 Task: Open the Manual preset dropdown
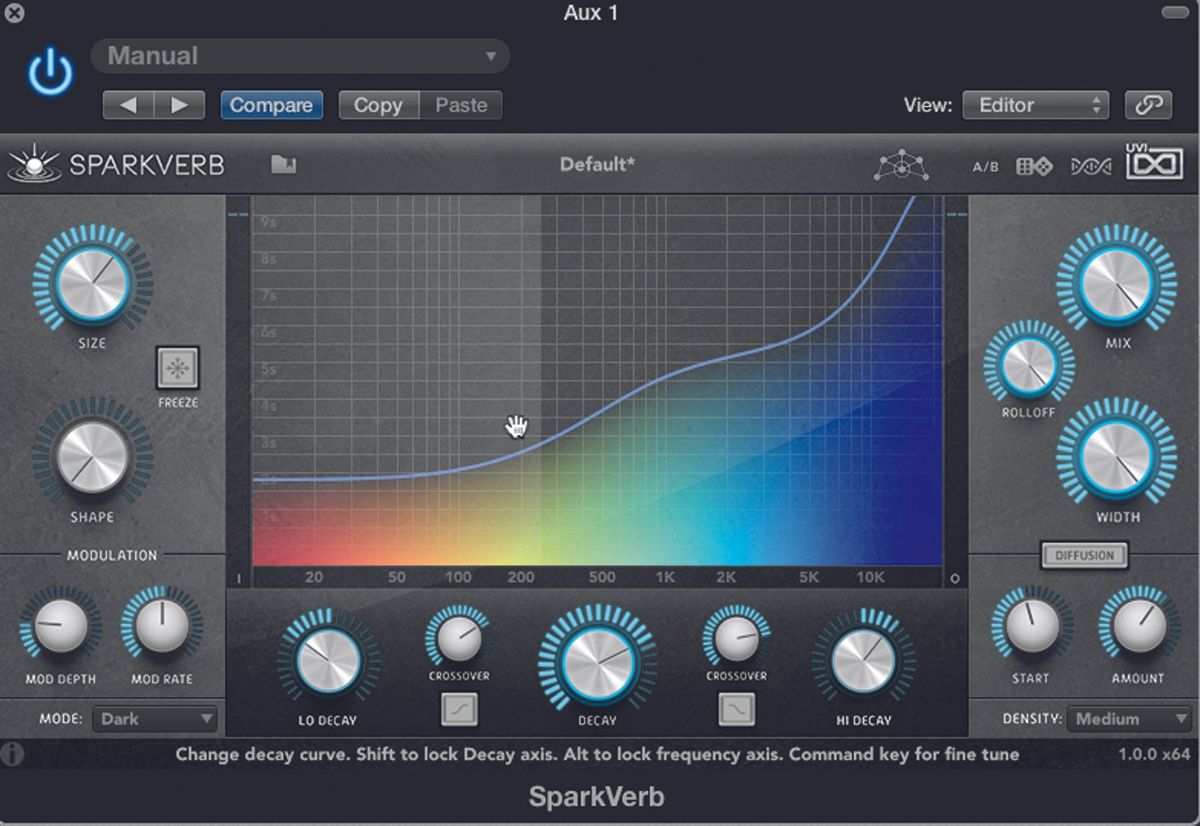[300, 56]
